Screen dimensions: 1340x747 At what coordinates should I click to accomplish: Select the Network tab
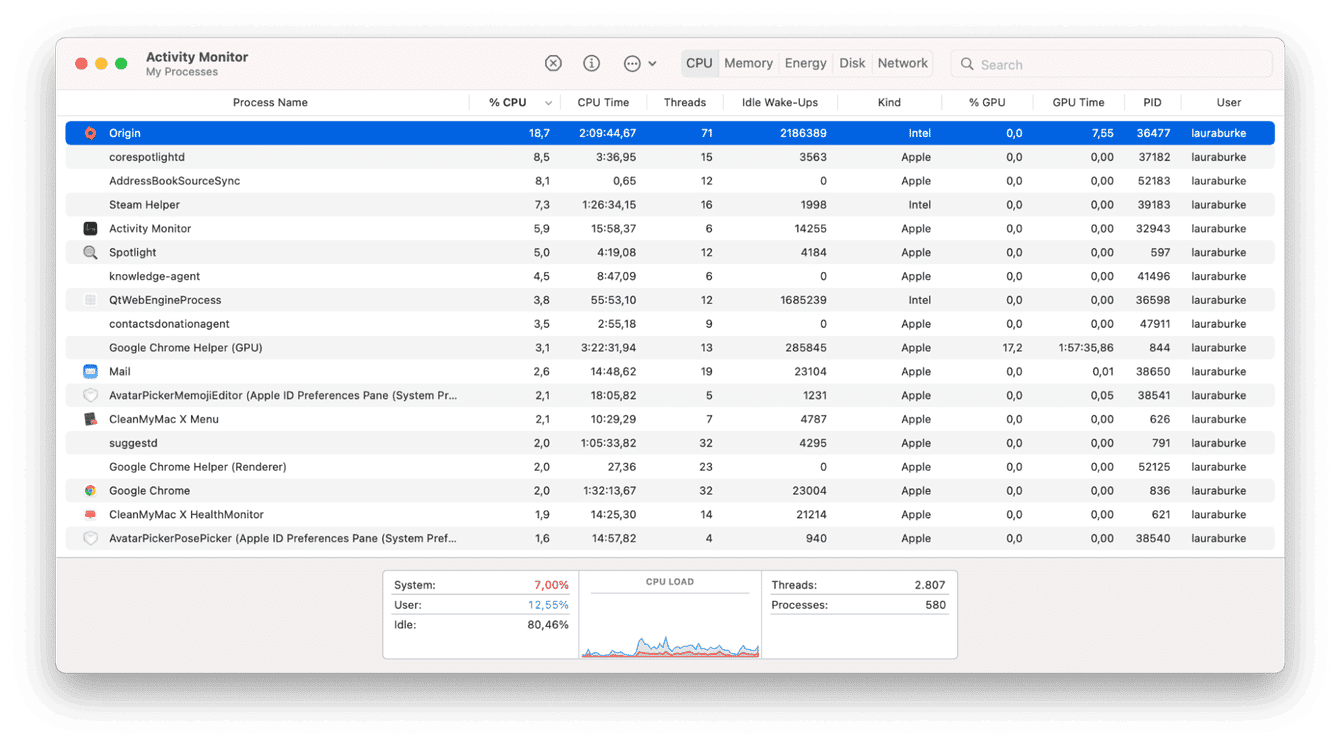[902, 63]
